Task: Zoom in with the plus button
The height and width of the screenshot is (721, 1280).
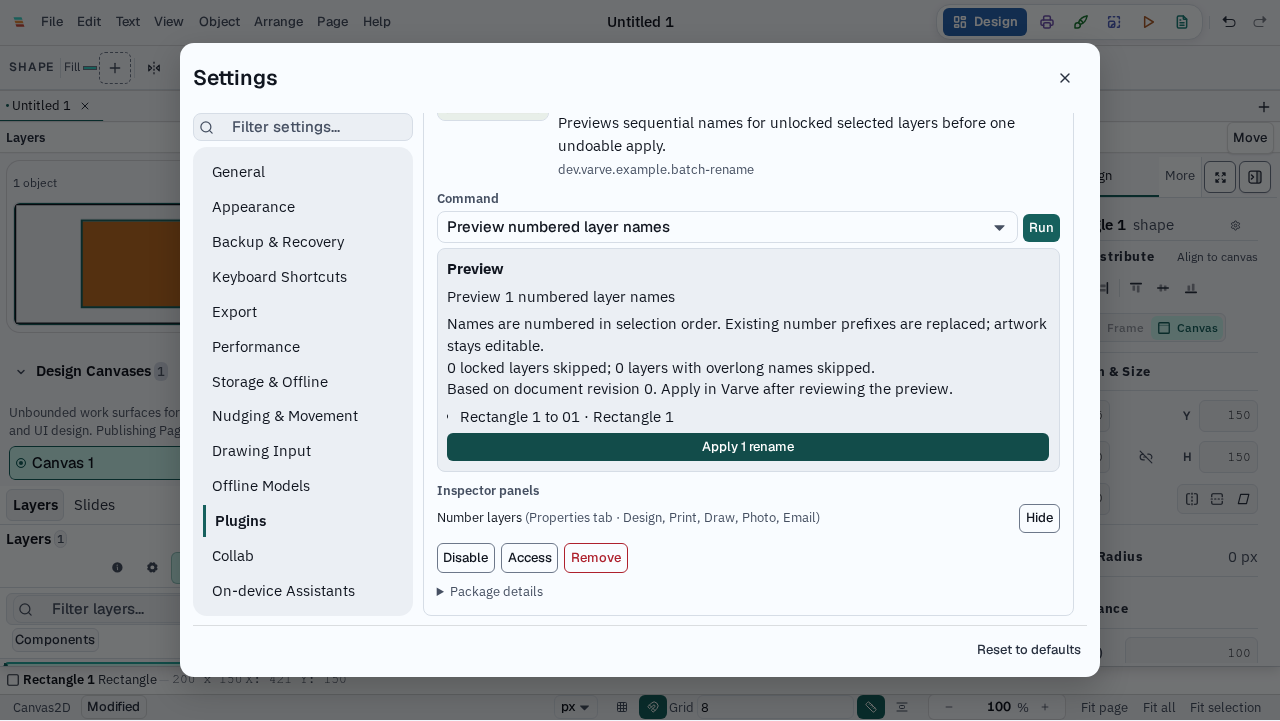Action: 1045,707
